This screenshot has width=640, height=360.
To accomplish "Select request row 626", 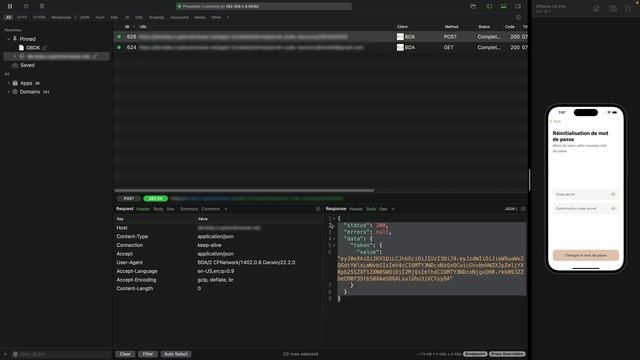I will 321,37.
